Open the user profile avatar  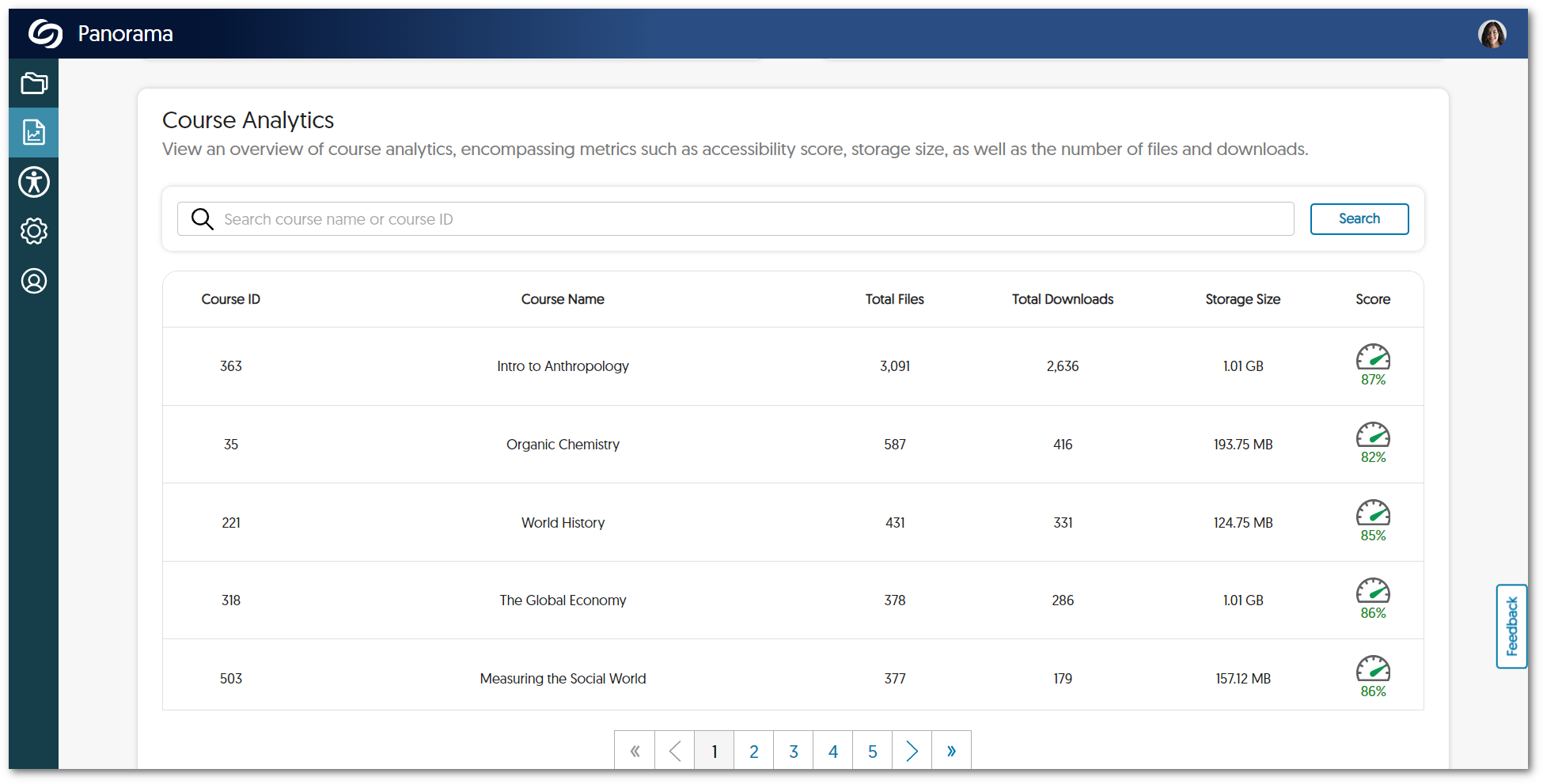click(1492, 34)
